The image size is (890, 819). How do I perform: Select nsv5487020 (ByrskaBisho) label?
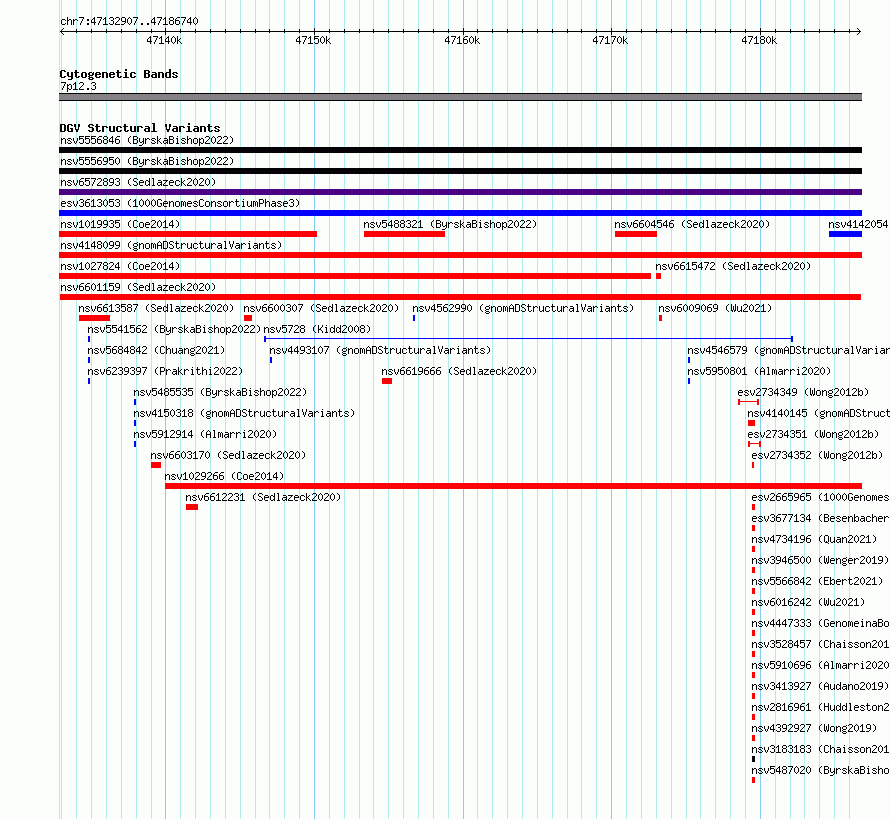[x=820, y=770]
